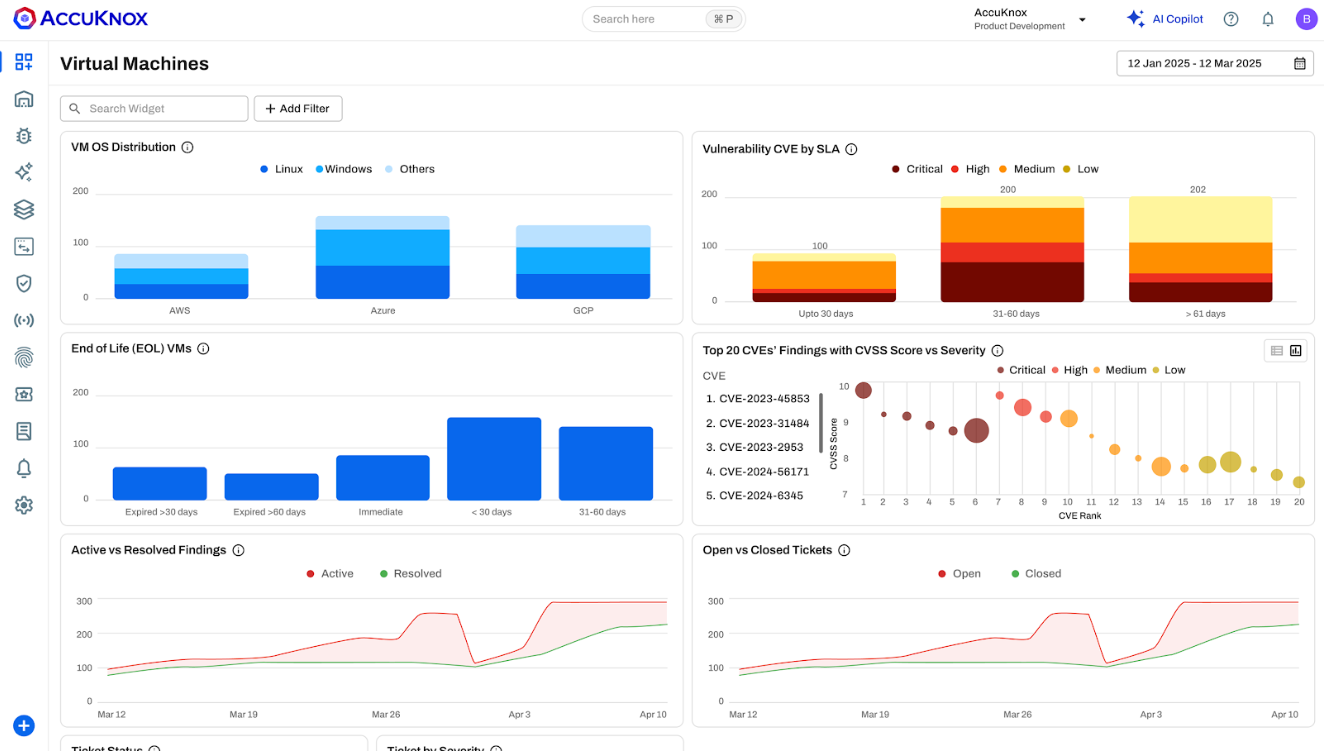Select CVE-2023-45853 in the CVE list

[763, 398]
